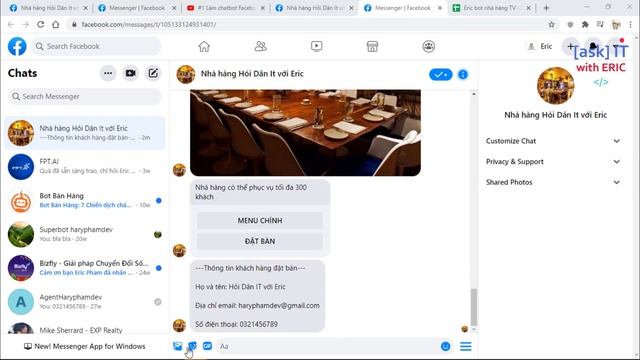
Task: Expand Shared Photos section
Action: pyautogui.click(x=553, y=182)
